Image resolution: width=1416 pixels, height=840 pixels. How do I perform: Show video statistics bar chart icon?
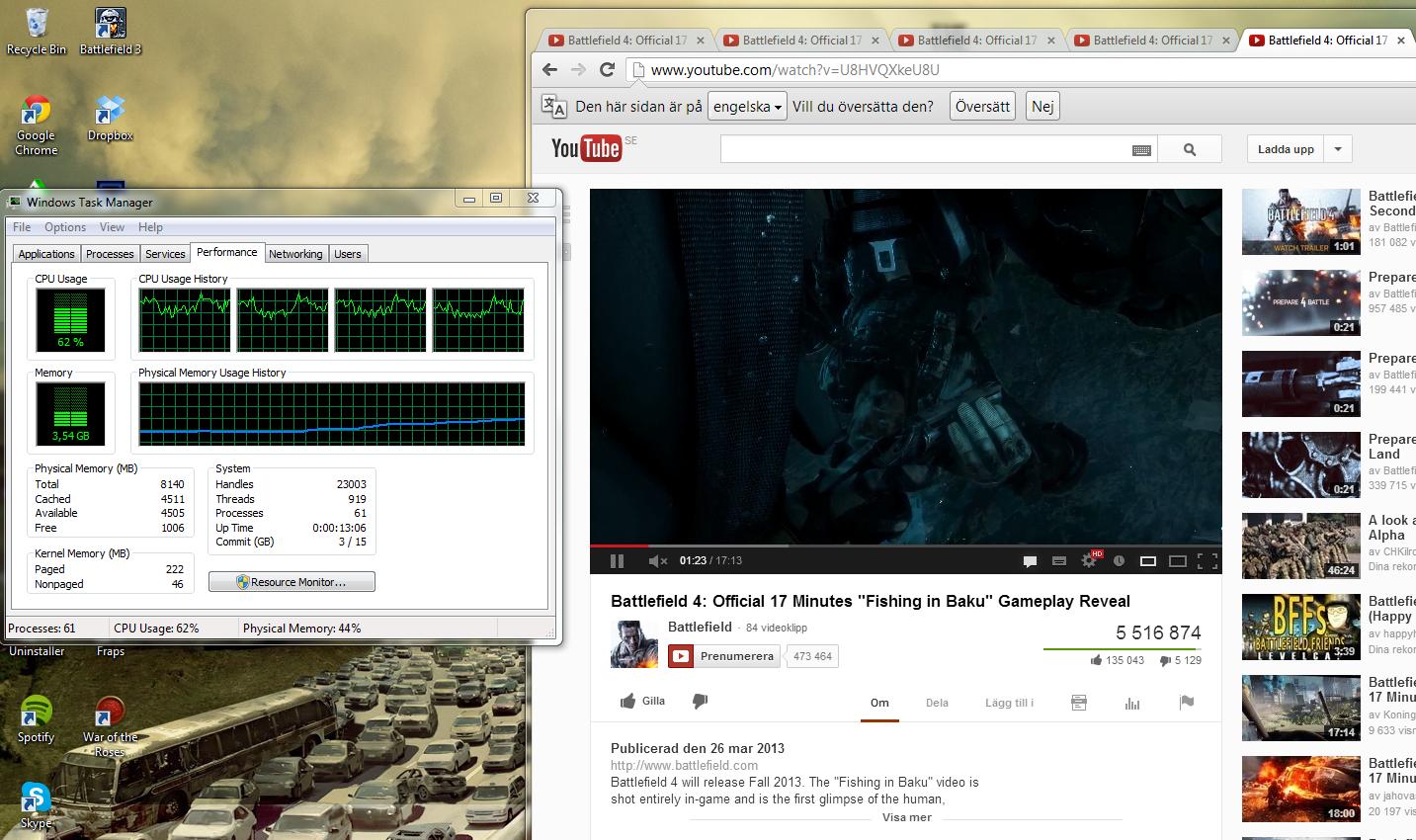click(x=1132, y=703)
